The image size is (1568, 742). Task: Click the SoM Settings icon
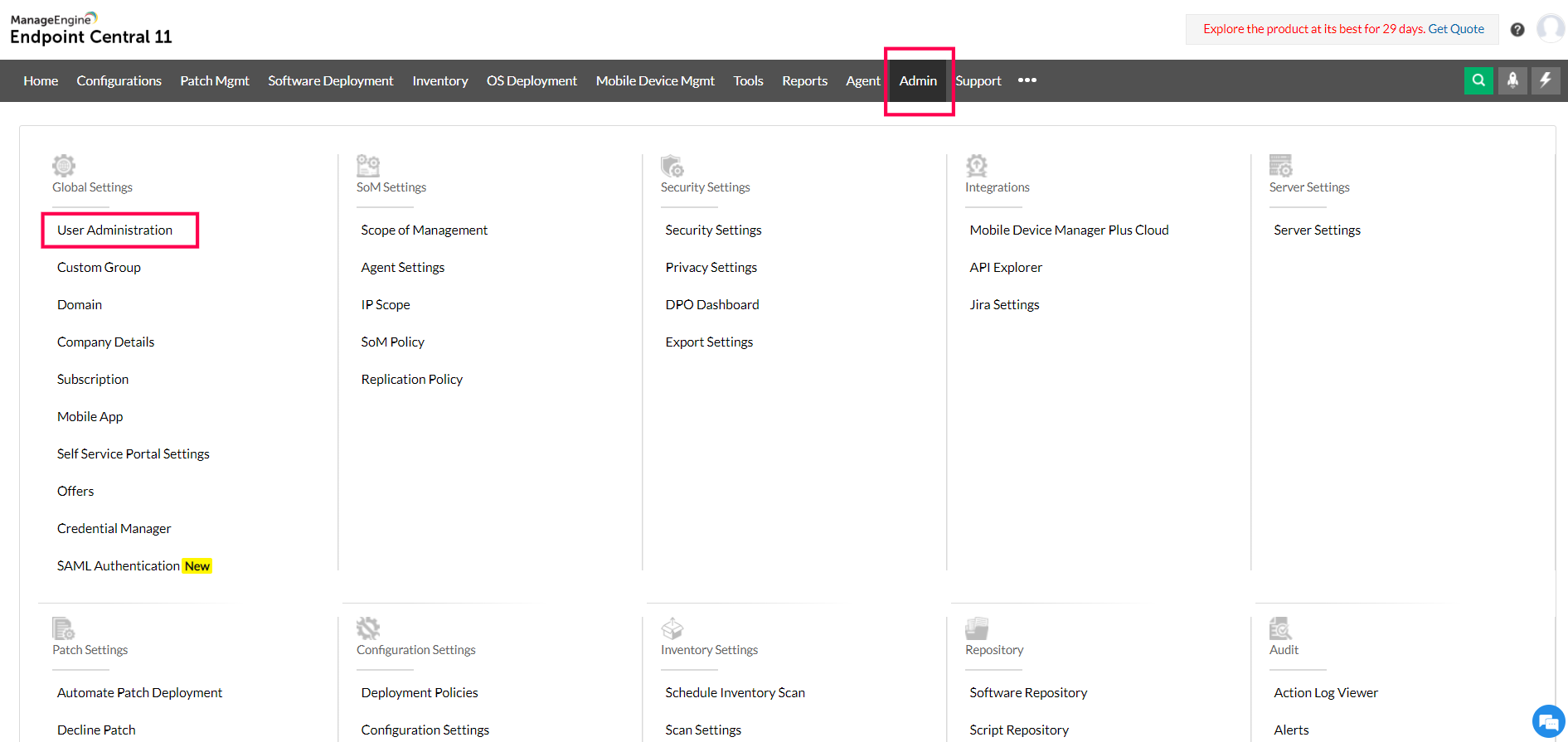click(x=368, y=165)
